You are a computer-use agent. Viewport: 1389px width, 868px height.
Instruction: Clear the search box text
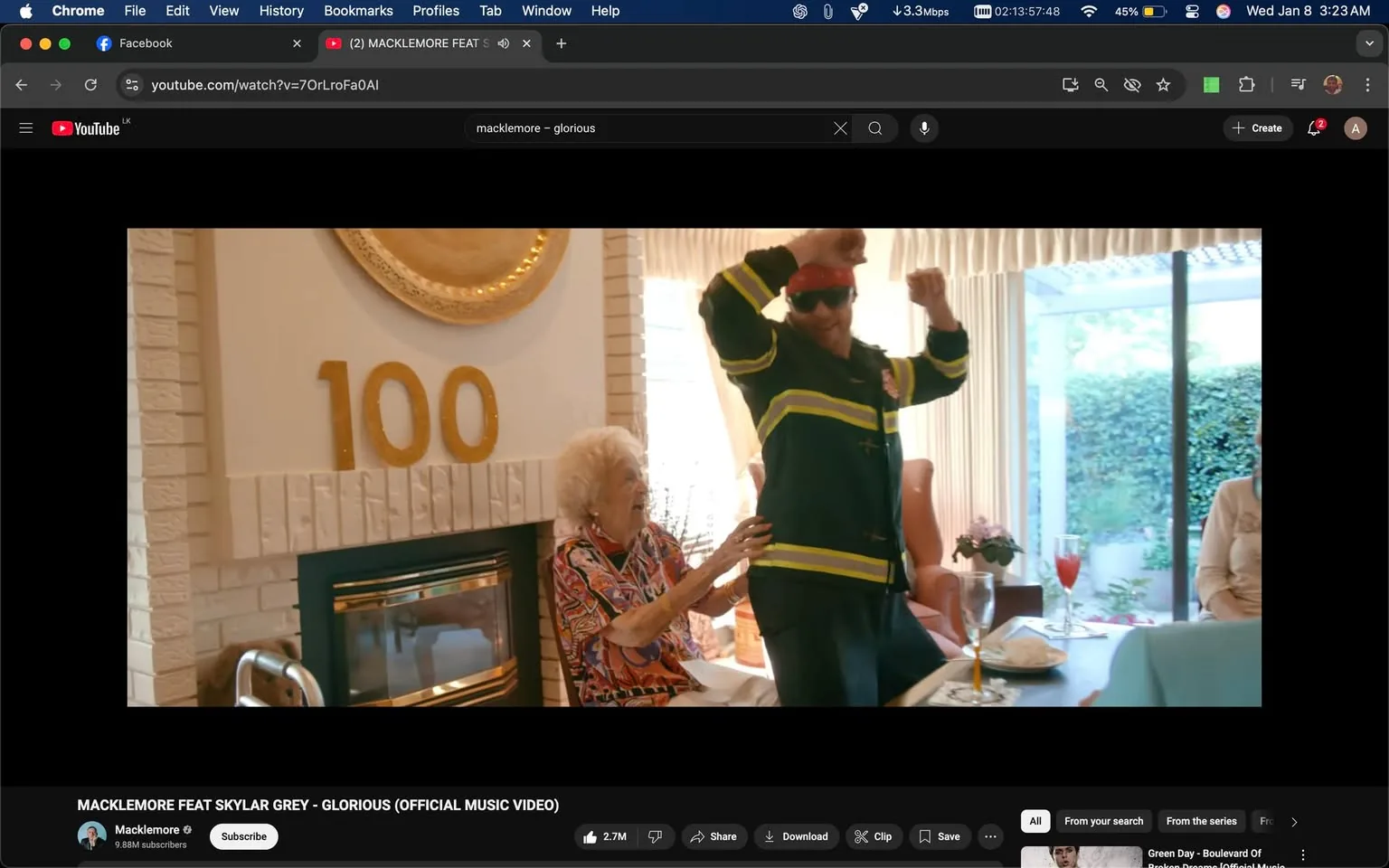pos(840,128)
